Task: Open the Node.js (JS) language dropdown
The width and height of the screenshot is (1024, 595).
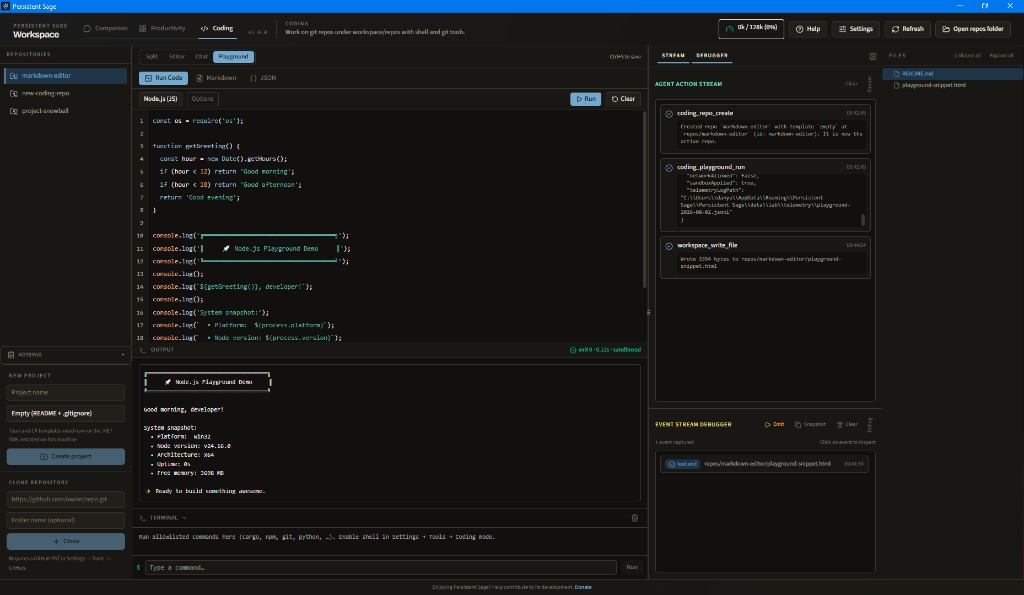Action: [161, 99]
